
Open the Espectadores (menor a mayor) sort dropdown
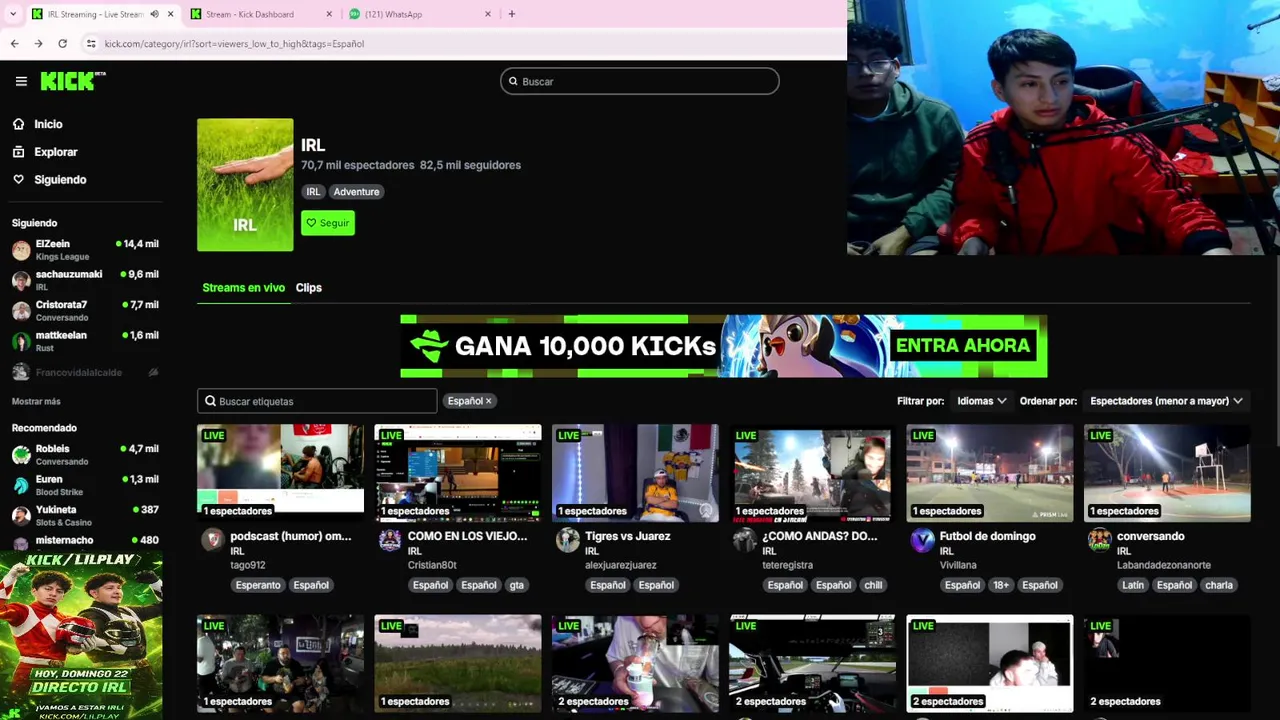coord(1166,401)
